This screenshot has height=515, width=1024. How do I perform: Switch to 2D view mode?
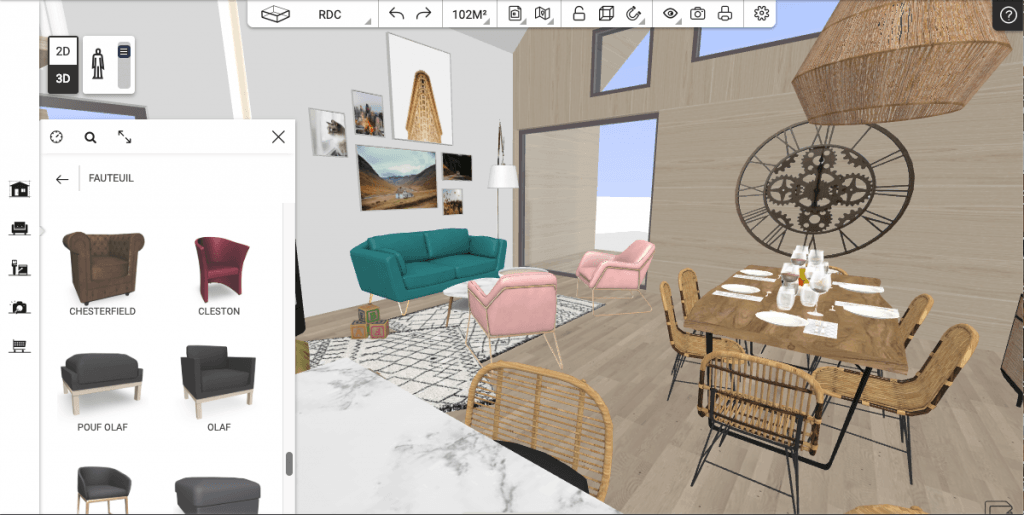pyautogui.click(x=63, y=51)
